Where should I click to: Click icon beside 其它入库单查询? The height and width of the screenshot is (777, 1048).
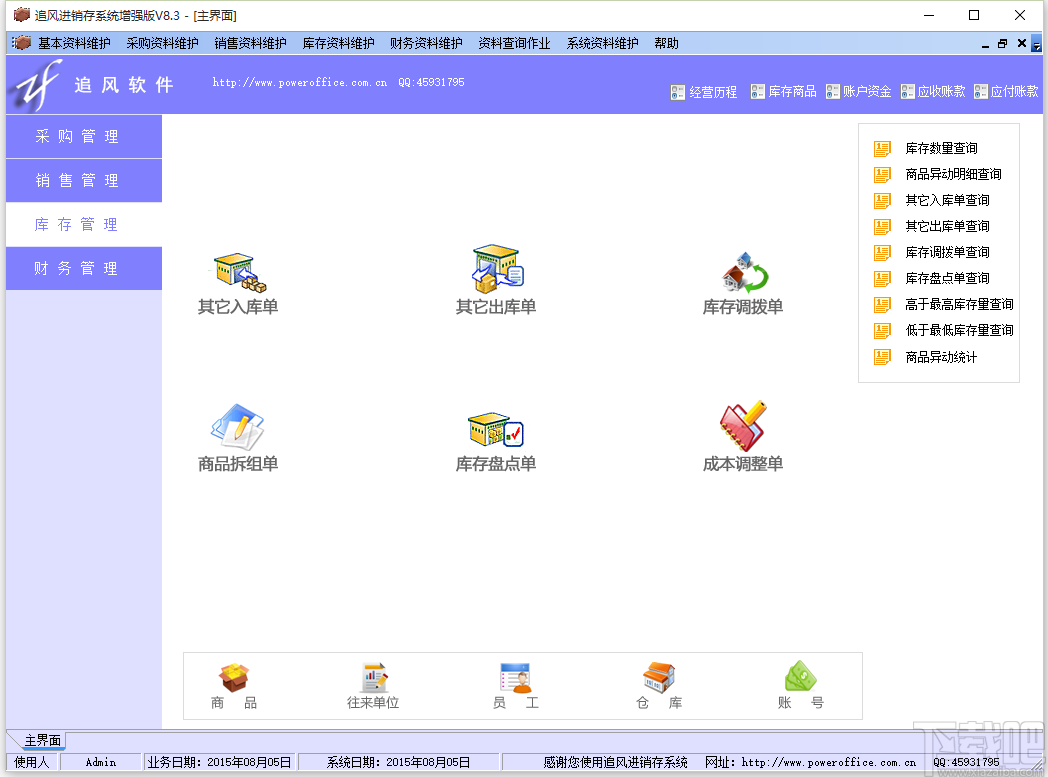pyautogui.click(x=882, y=200)
